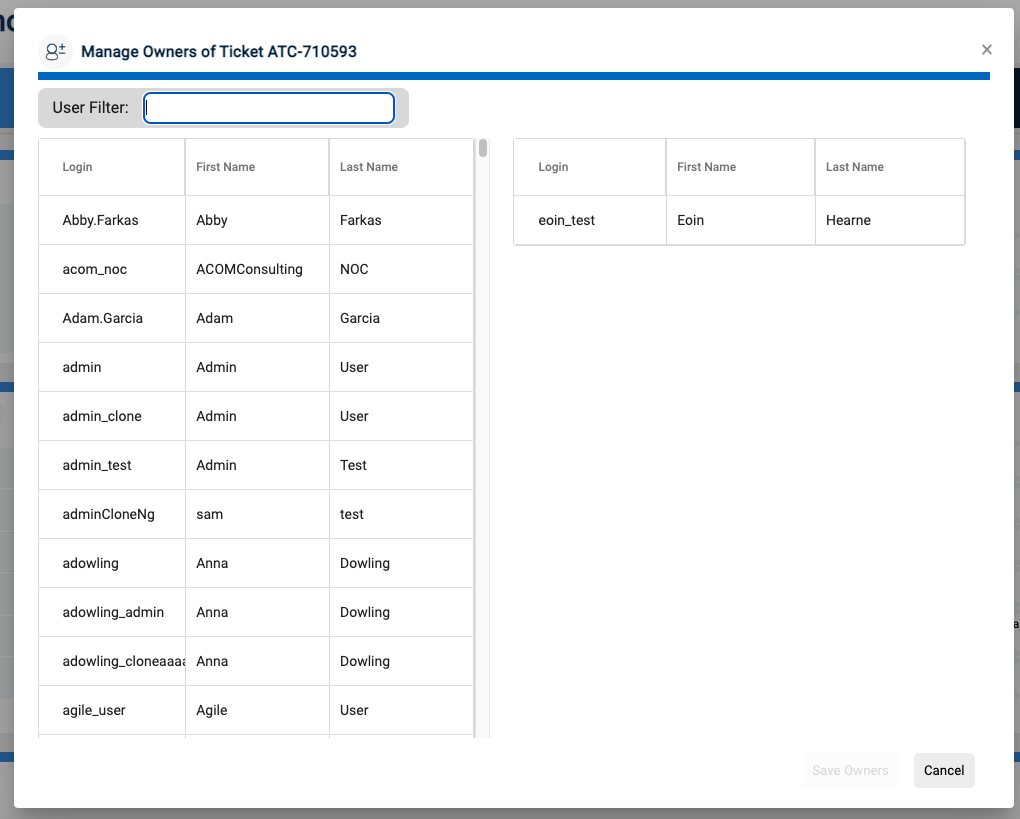1020x819 pixels.
Task: Select the agile_user row
Action: [94, 710]
